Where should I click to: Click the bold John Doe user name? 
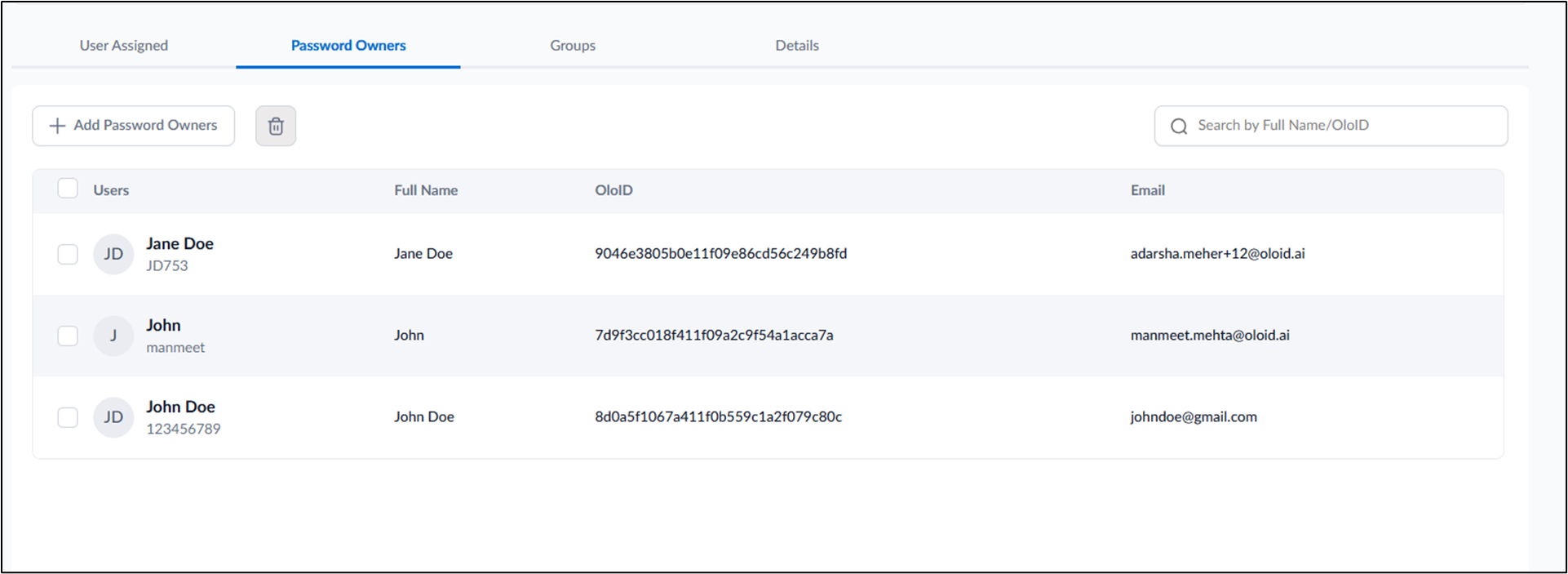click(x=180, y=407)
